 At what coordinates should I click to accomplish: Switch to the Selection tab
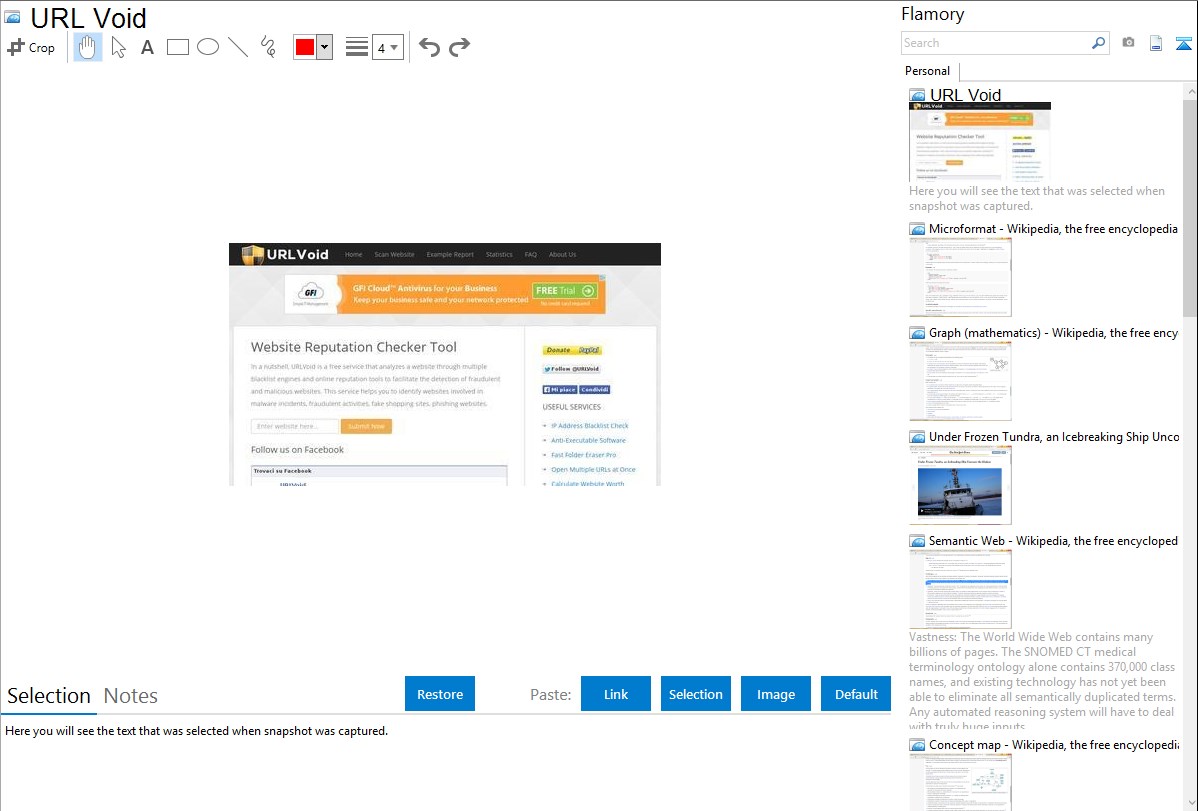[x=49, y=696]
